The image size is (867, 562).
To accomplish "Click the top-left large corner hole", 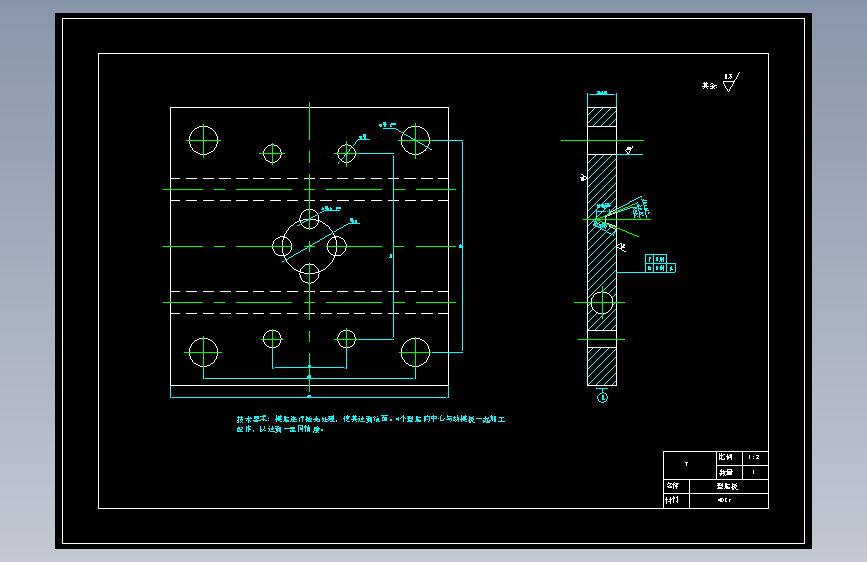I will pyautogui.click(x=203, y=140).
